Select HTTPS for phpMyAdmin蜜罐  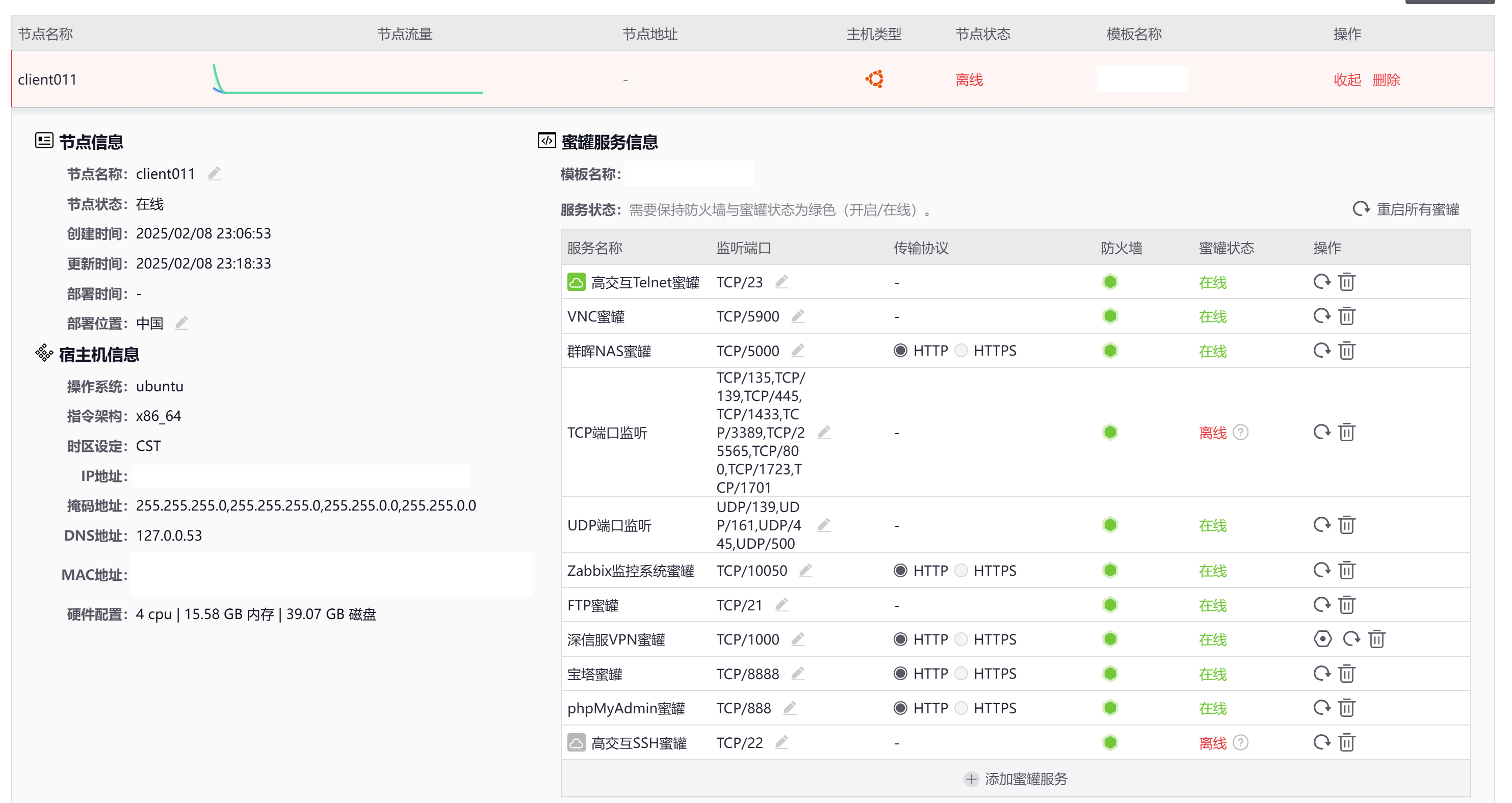pos(961,708)
